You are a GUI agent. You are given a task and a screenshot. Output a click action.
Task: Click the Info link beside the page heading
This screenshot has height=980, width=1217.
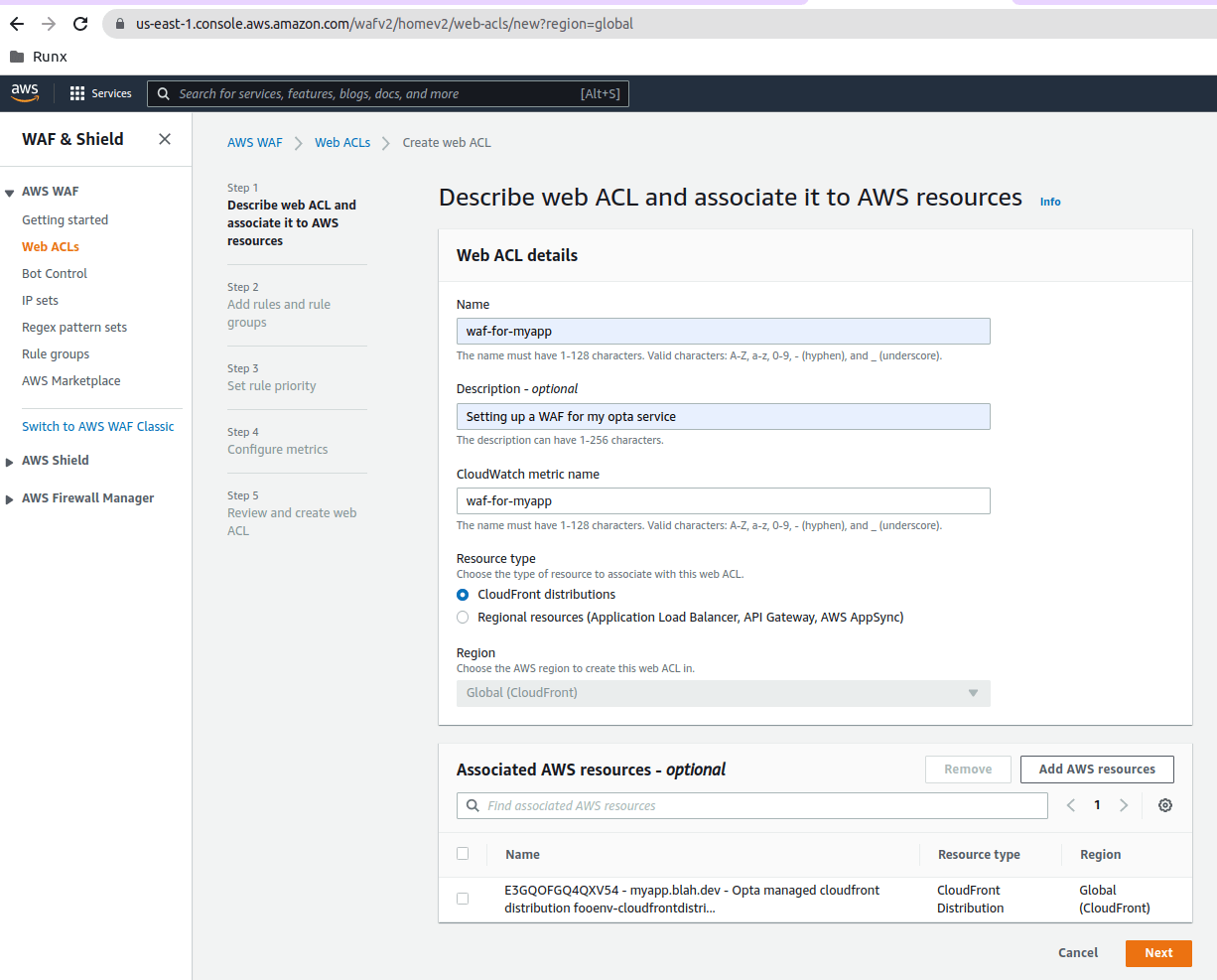tap(1050, 202)
